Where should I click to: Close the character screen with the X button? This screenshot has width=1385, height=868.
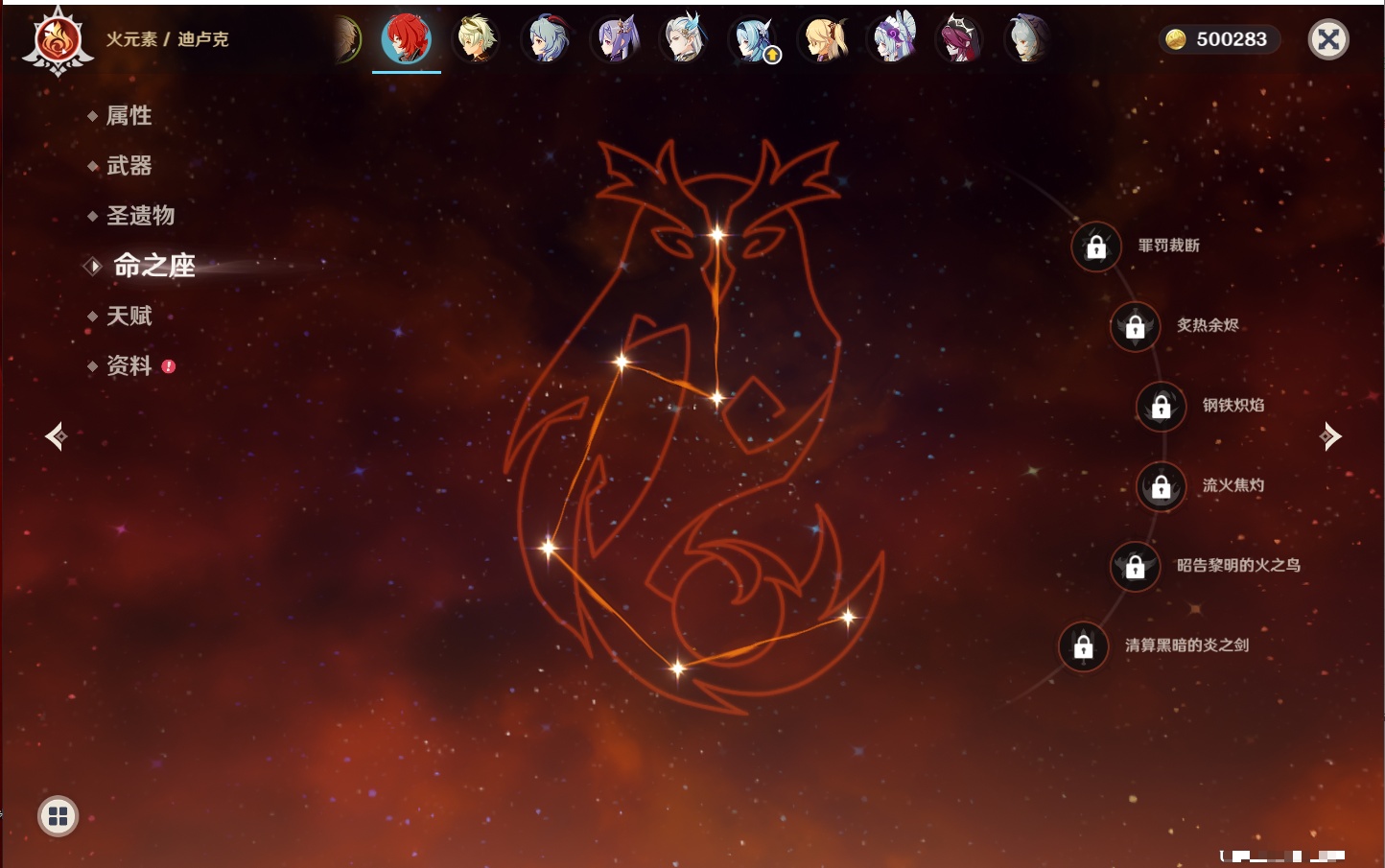[1328, 39]
